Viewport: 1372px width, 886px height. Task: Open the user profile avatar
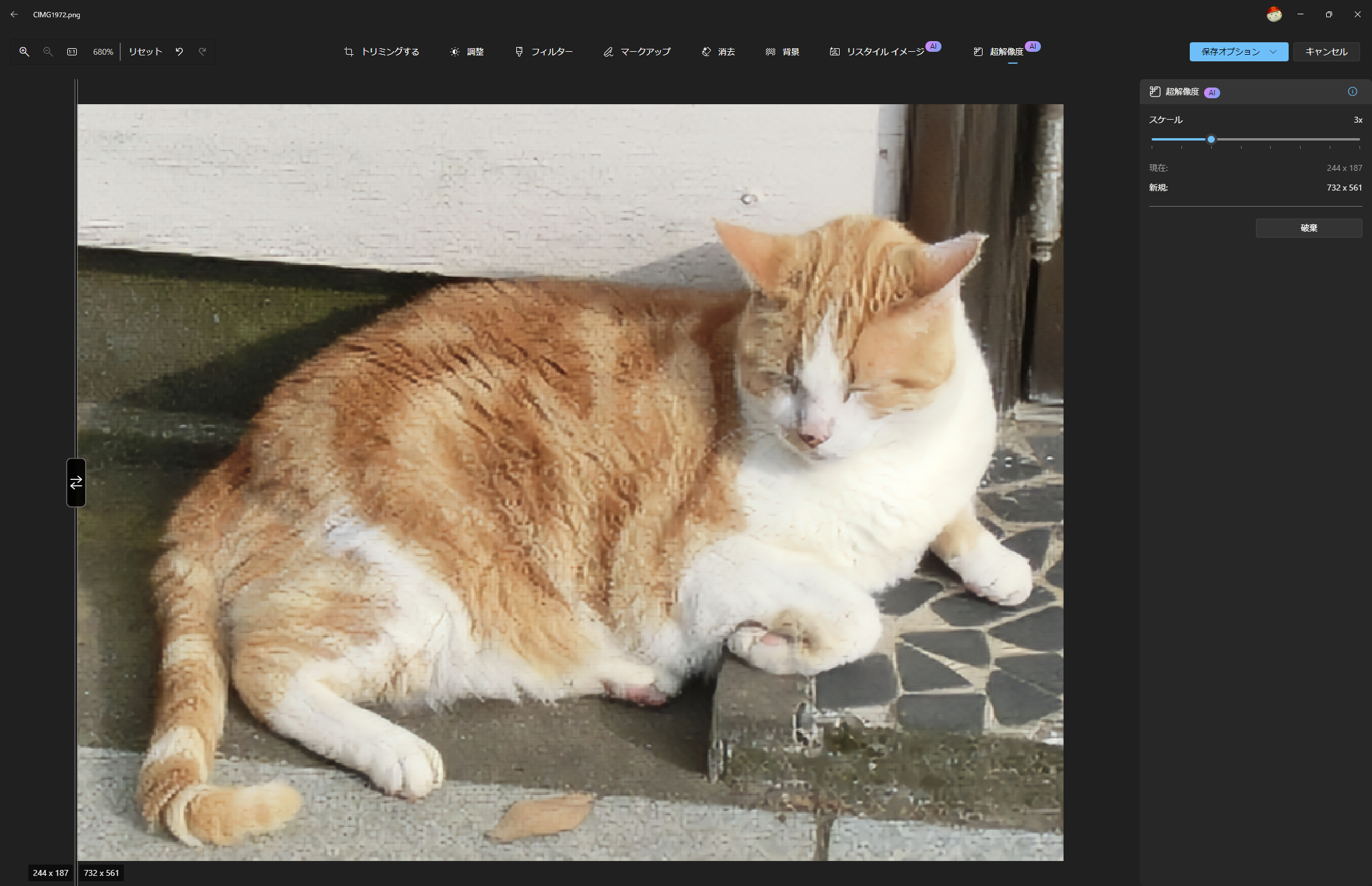point(1274,14)
